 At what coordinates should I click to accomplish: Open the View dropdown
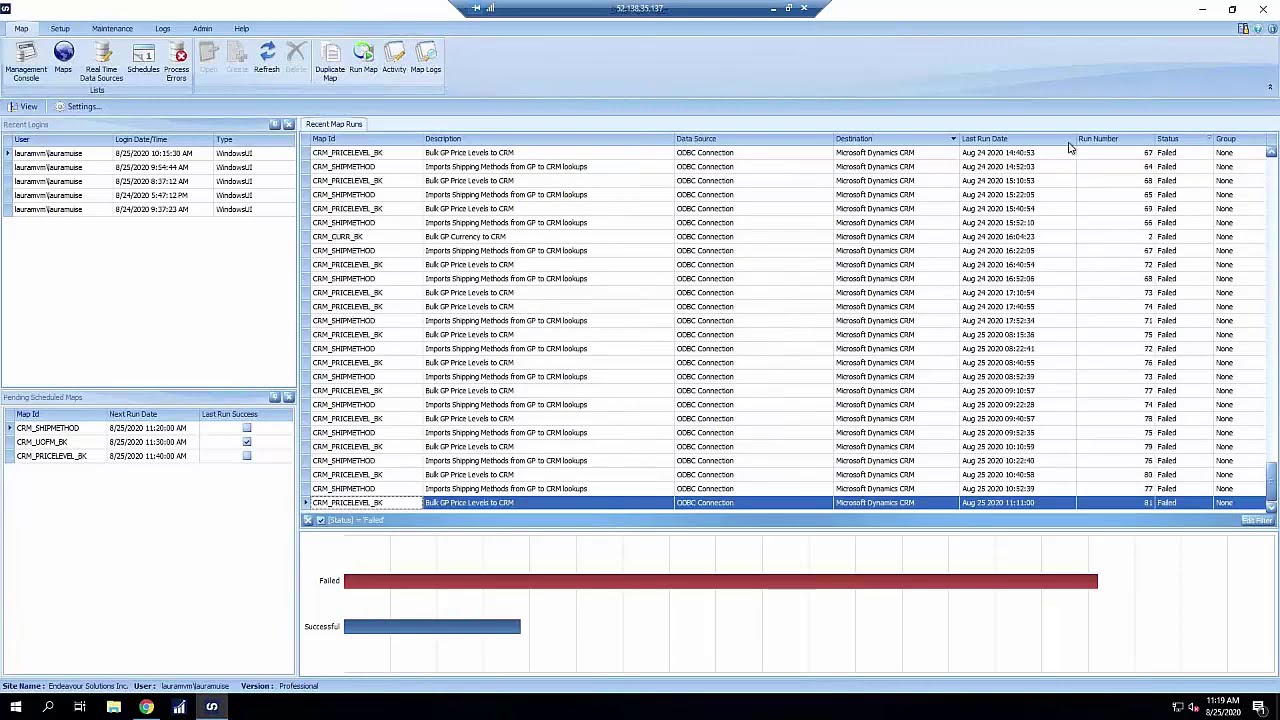tap(23, 107)
